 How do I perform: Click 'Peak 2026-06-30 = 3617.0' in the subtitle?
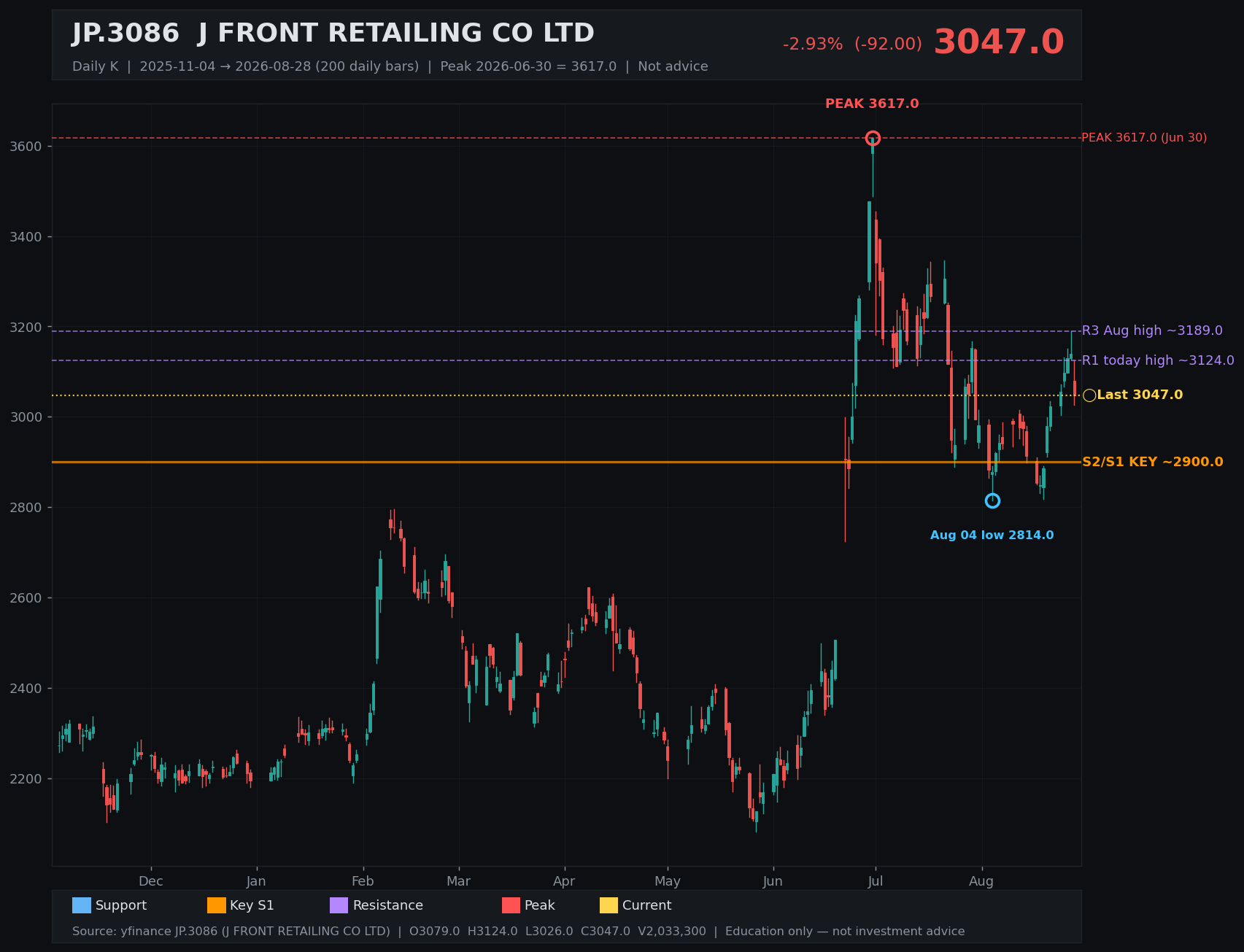(x=528, y=66)
